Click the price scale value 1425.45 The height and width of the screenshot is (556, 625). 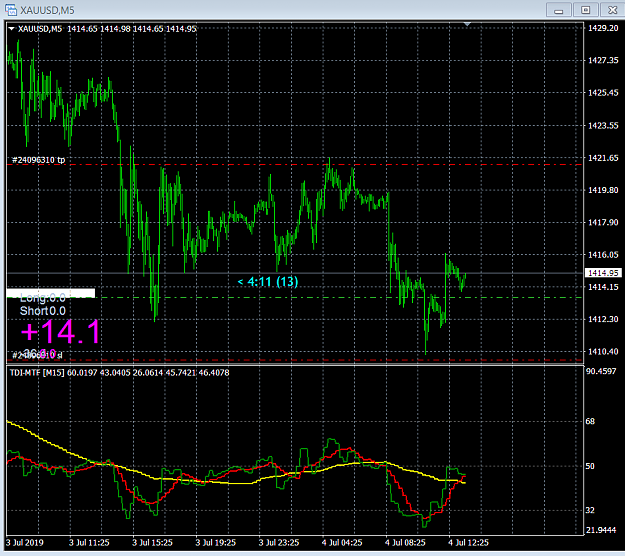coord(603,93)
